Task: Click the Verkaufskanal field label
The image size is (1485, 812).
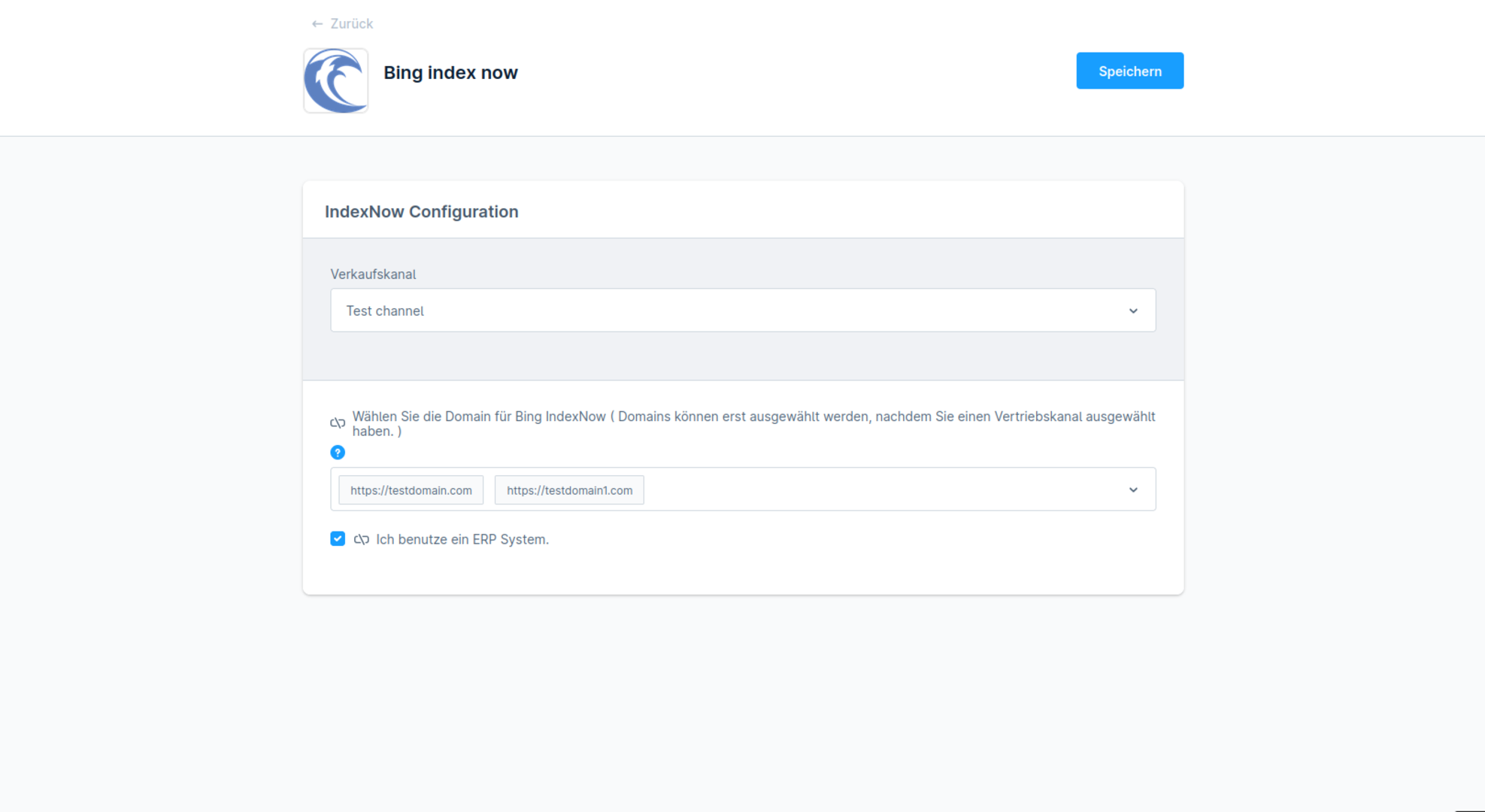Action: pos(373,274)
